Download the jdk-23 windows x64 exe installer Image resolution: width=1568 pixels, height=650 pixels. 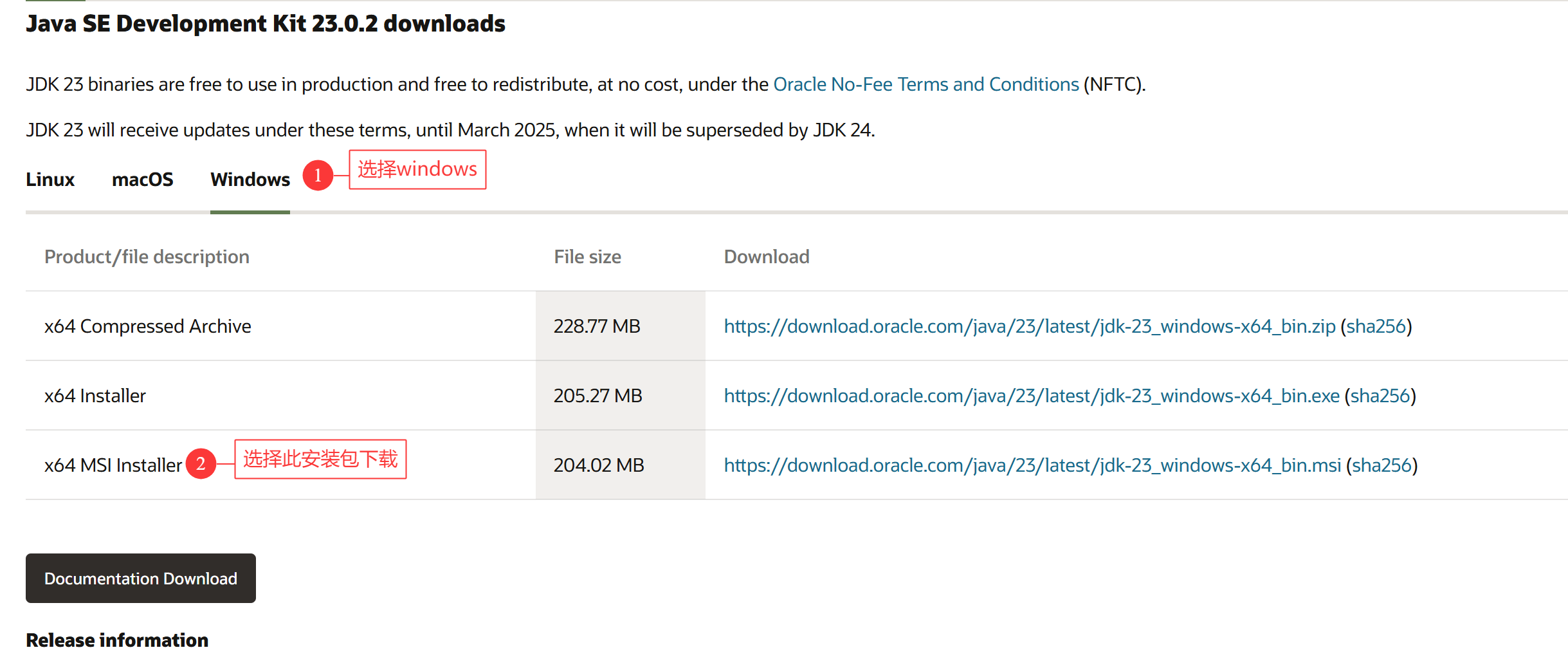pyautogui.click(x=1032, y=396)
